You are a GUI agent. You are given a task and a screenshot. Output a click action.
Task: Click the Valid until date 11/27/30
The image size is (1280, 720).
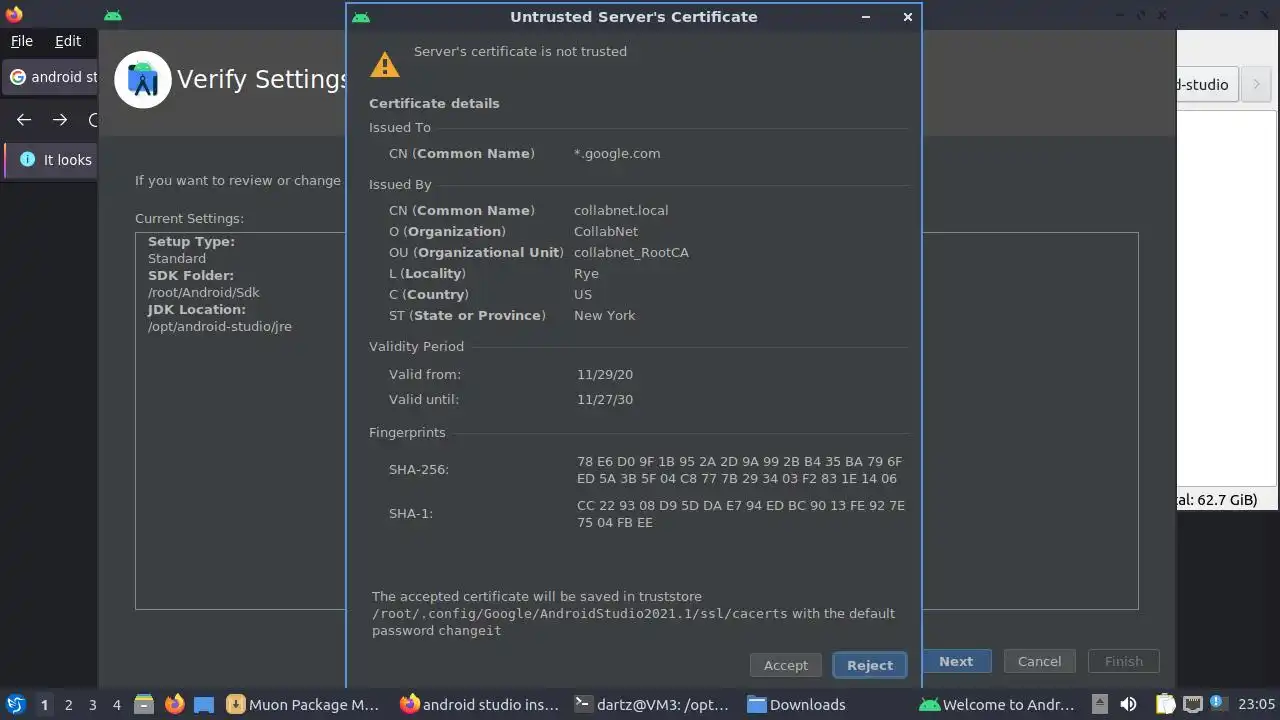[x=605, y=400]
